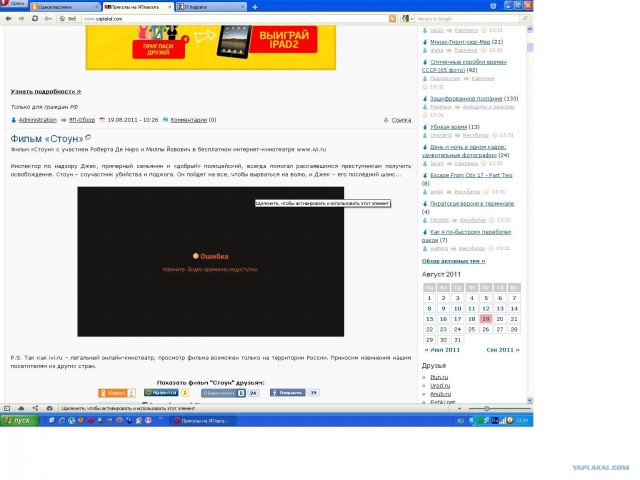The width and height of the screenshot is (640, 480).
Task: Click the Facebook Отправить button
Action: click(x=287, y=393)
